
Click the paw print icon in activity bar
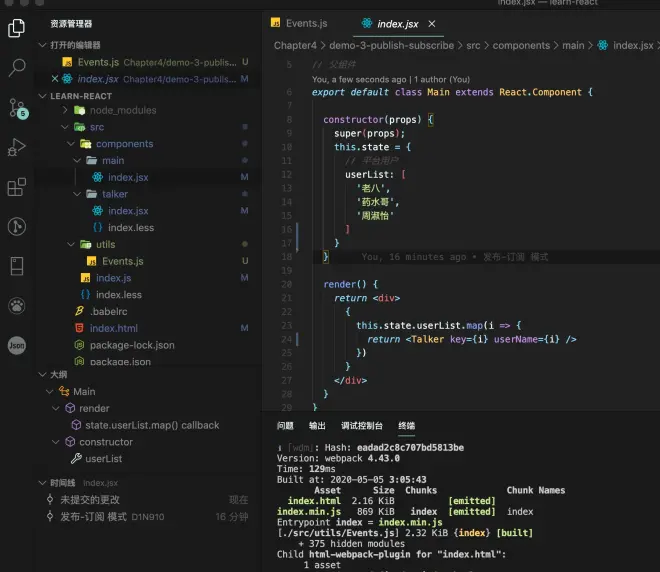click(16, 306)
